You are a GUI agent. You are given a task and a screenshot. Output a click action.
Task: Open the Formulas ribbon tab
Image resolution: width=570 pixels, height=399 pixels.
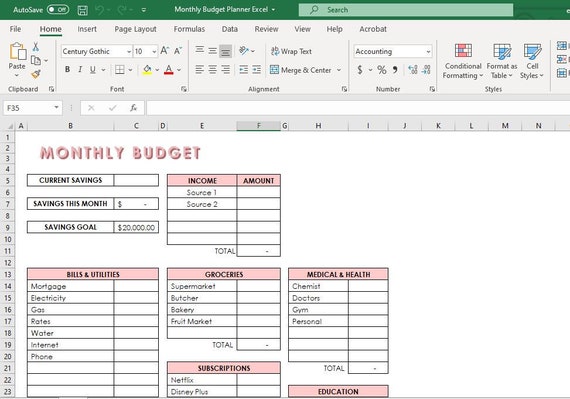click(x=189, y=29)
